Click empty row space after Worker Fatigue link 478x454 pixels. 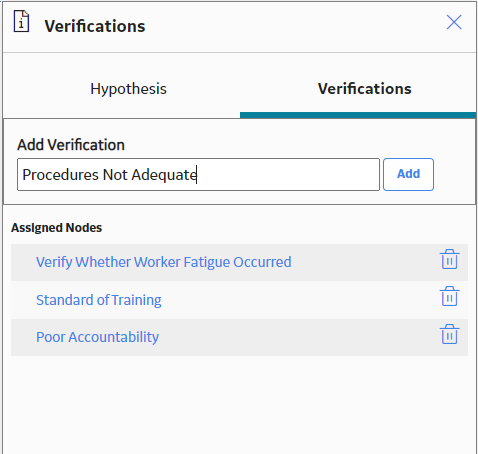[x=365, y=262]
